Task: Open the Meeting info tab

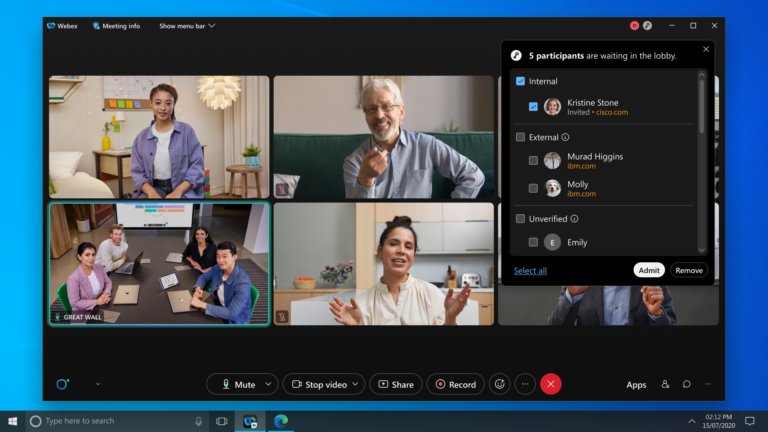Action: click(116, 26)
